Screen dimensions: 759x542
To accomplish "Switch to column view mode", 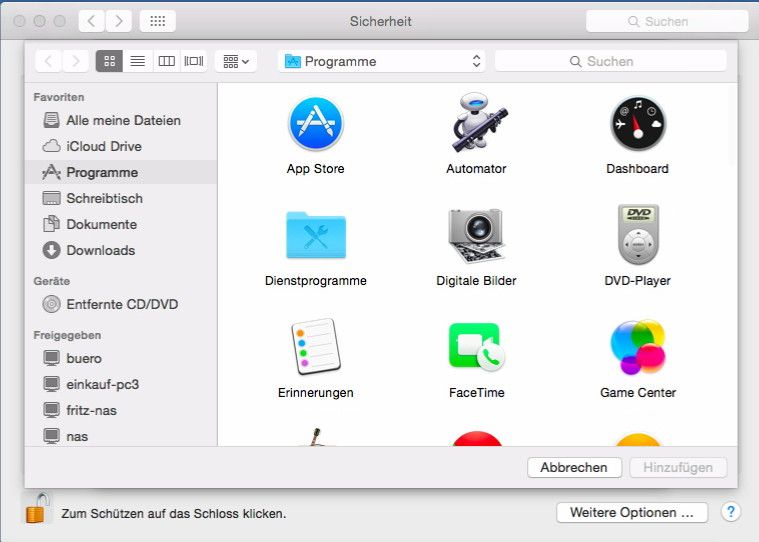I will pos(166,61).
